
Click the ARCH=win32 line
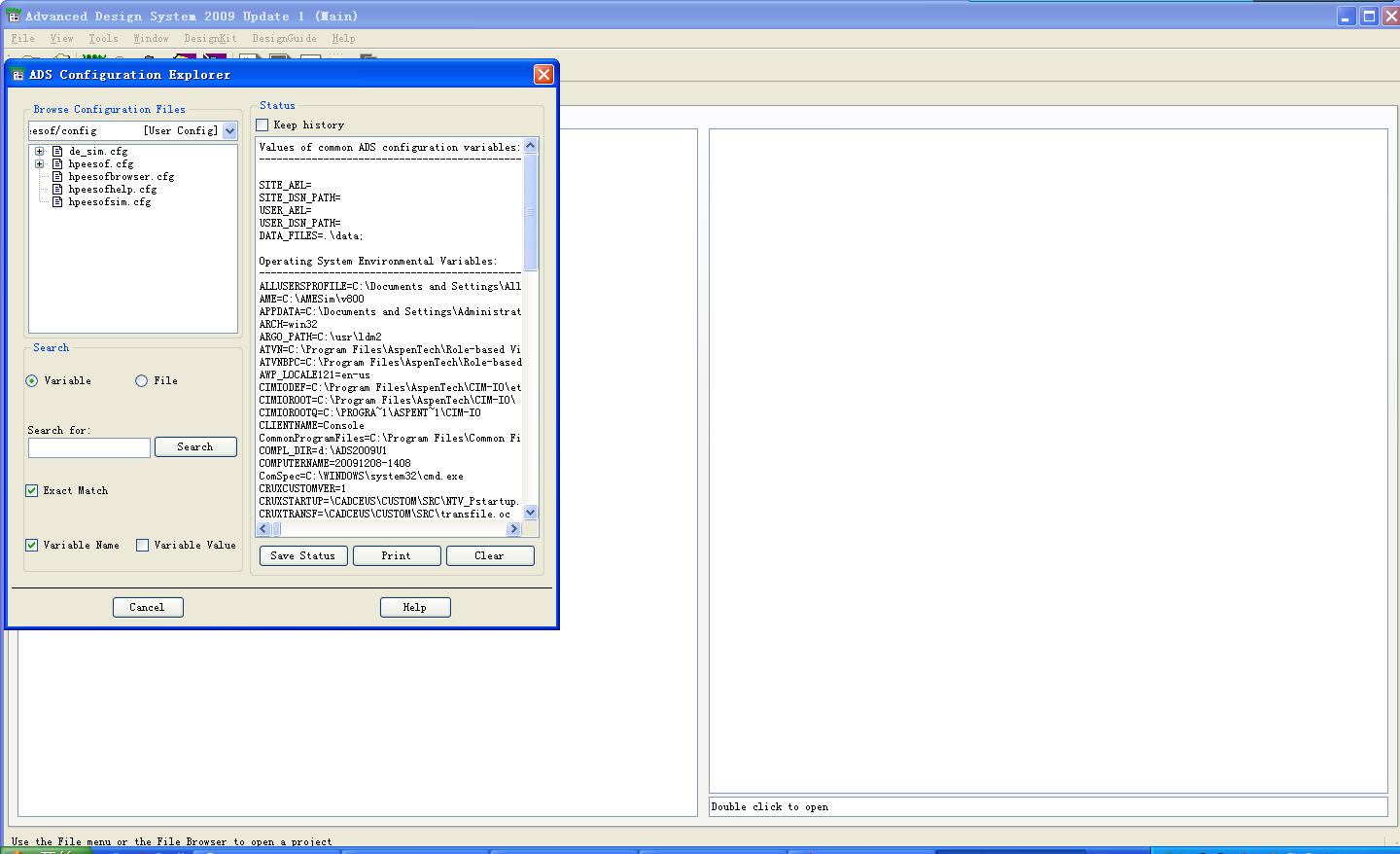tap(288, 324)
